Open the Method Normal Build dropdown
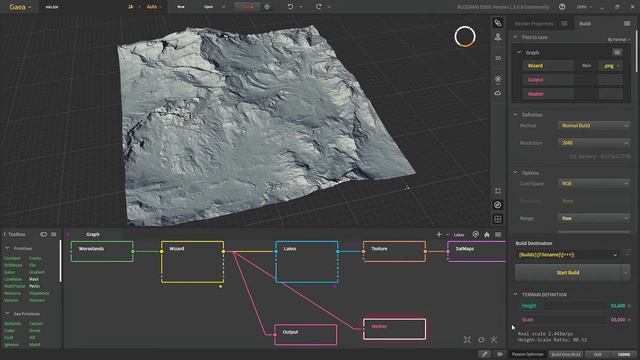The width and height of the screenshot is (640, 360). tap(594, 126)
